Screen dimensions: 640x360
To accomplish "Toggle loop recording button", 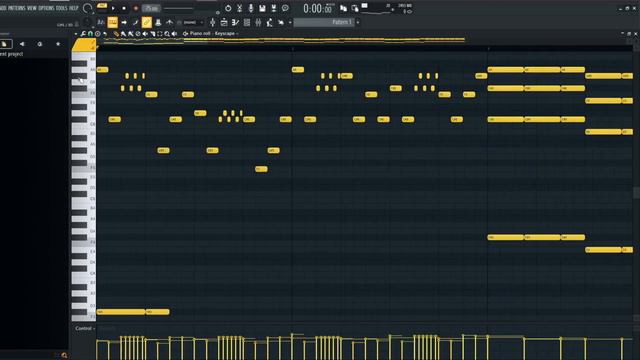I will (274, 8).
